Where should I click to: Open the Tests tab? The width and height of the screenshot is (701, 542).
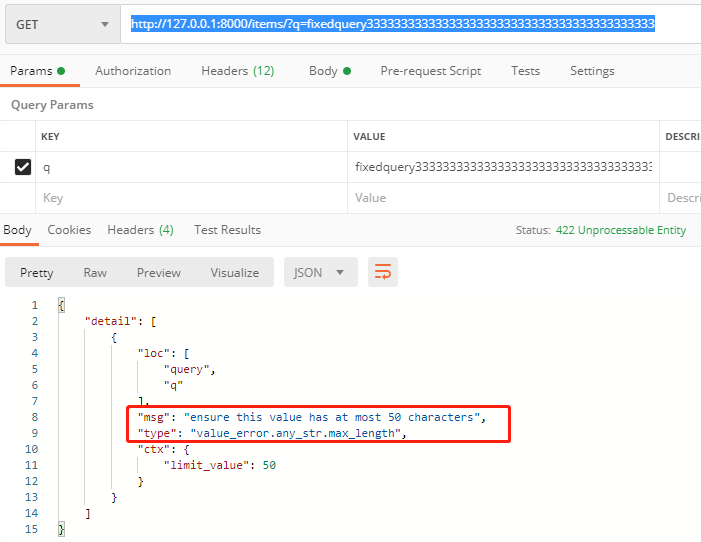(x=525, y=71)
